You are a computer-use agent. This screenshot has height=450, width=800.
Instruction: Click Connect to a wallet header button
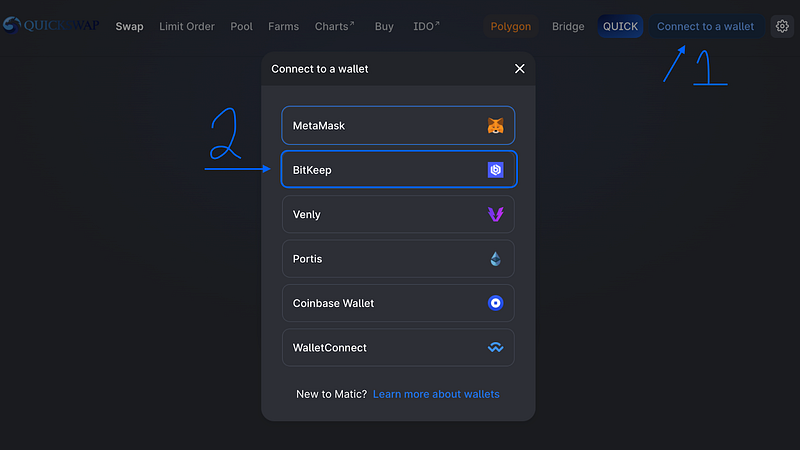pos(706,26)
